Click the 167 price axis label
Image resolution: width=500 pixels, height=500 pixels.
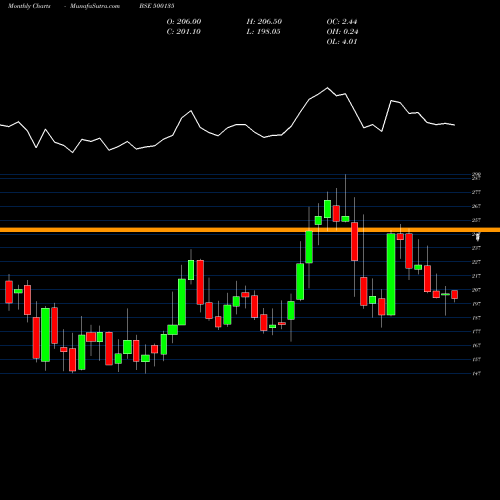pos(476,346)
